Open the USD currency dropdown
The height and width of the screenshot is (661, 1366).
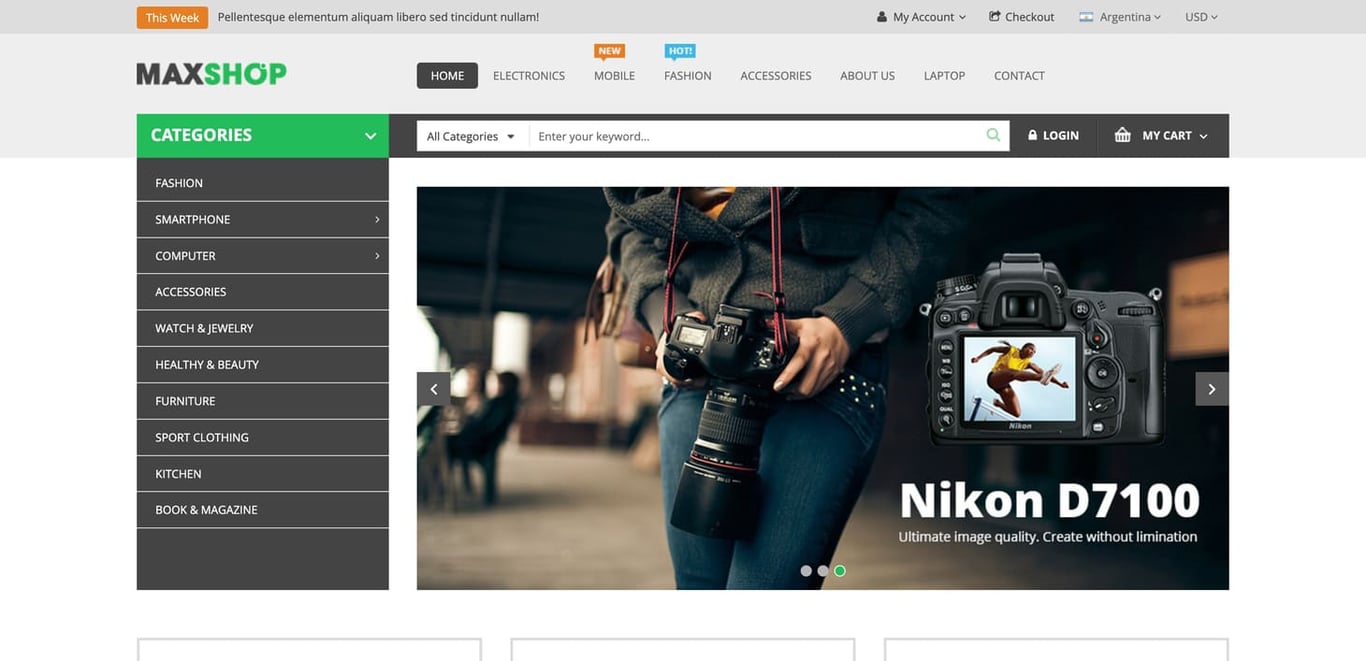coord(1199,16)
